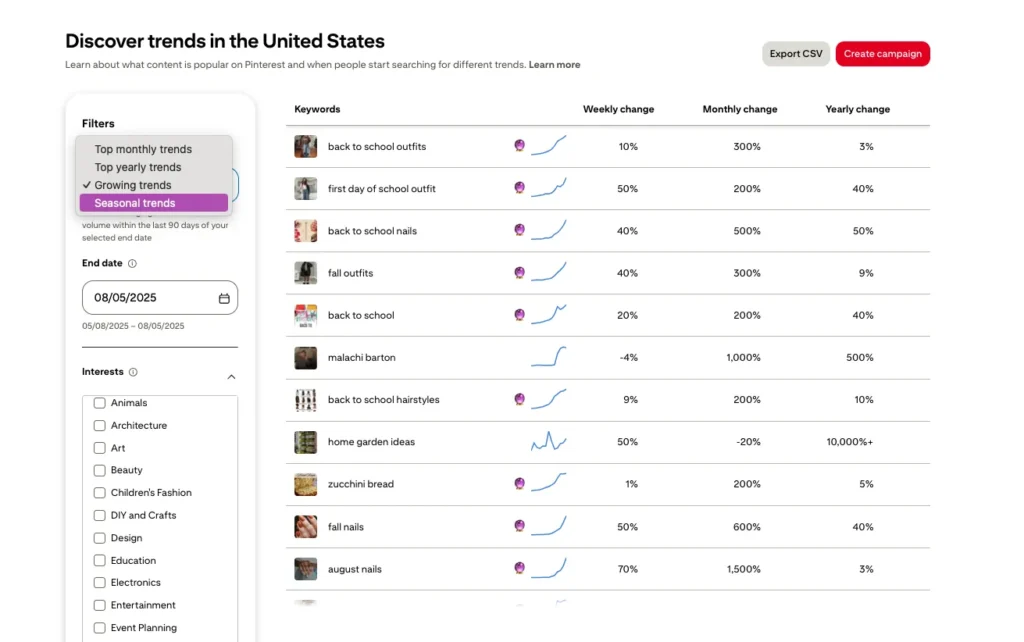The image size is (1024, 642).
Task: Click the seasonal badge on zucchini bread row
Action: pos(519,484)
